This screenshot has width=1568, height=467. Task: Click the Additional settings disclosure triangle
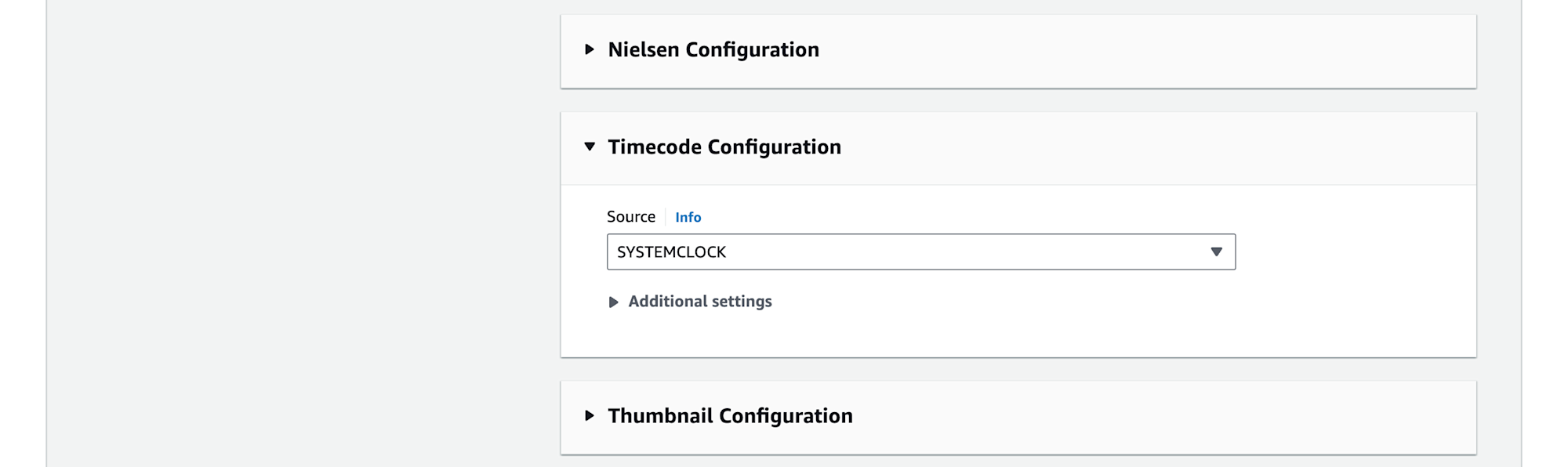point(614,302)
